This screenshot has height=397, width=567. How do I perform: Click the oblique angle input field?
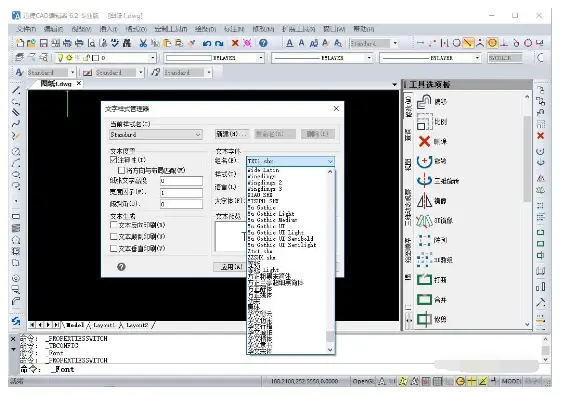pos(181,204)
